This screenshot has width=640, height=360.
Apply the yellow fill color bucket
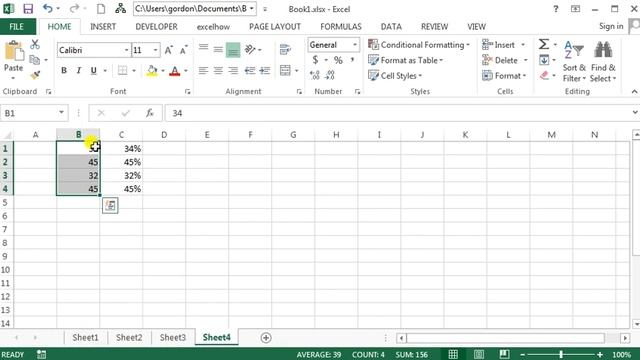point(152,71)
